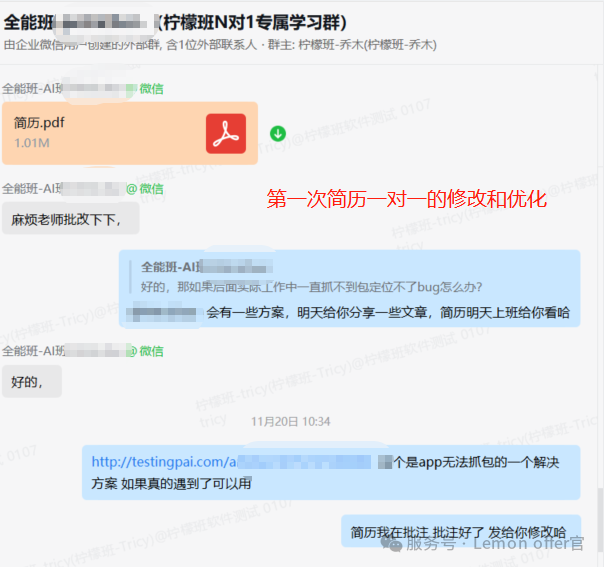Click the 11月20日 10:34 timestamp
604x567 pixels.
coord(290,422)
